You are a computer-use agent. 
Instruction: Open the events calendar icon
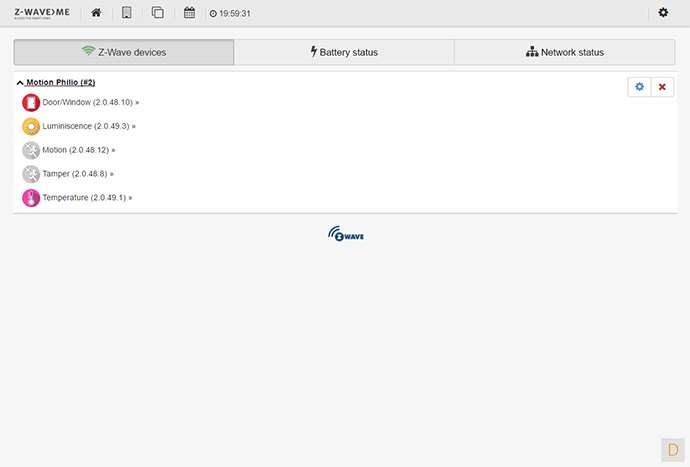click(189, 13)
